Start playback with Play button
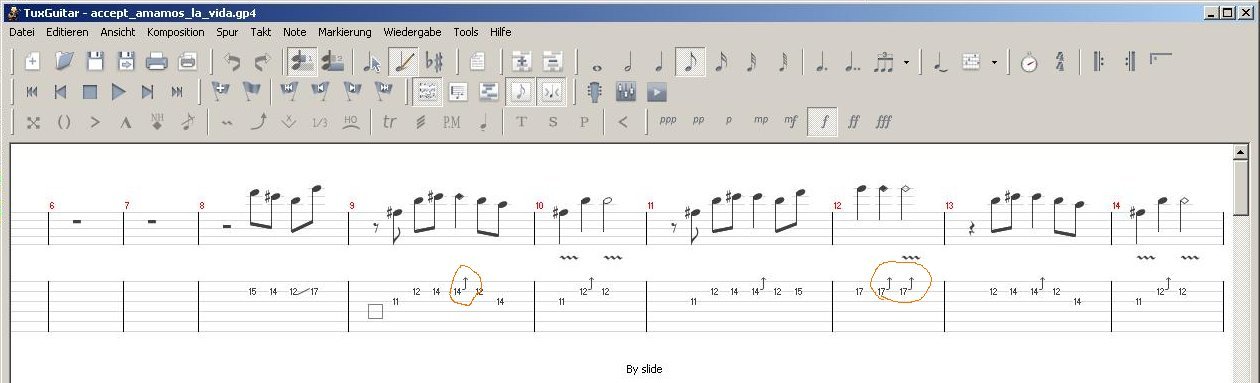 119,92
